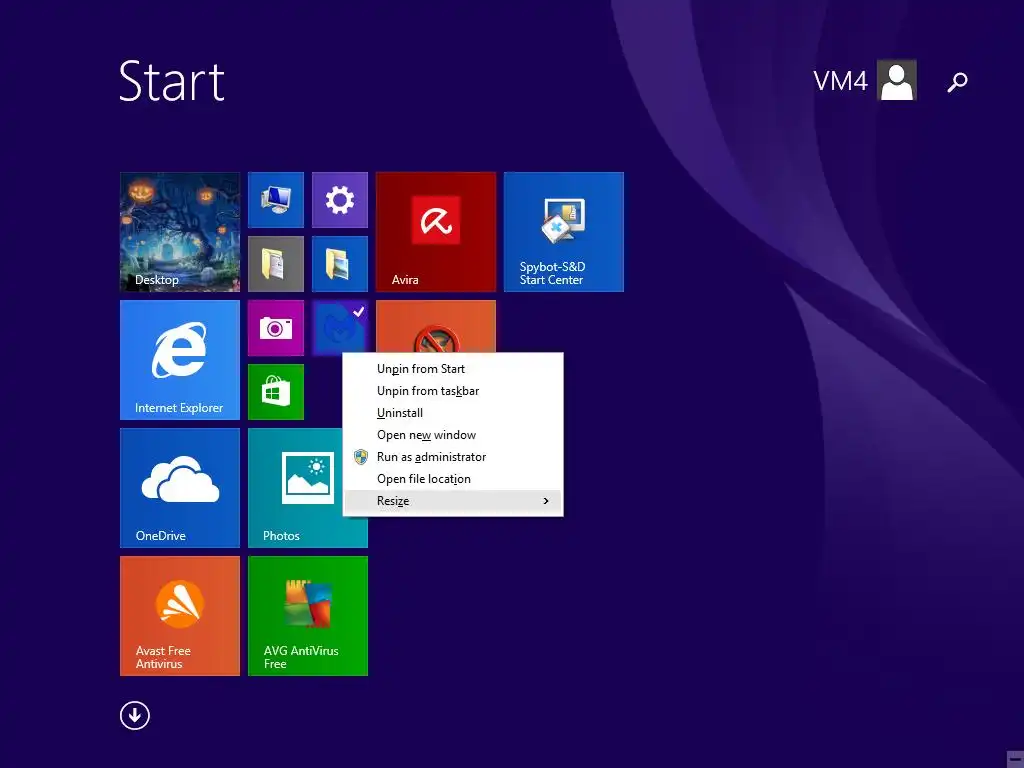The height and width of the screenshot is (768, 1024).
Task: Launch Spybot-S&D Start Center tile
Action: pos(564,232)
